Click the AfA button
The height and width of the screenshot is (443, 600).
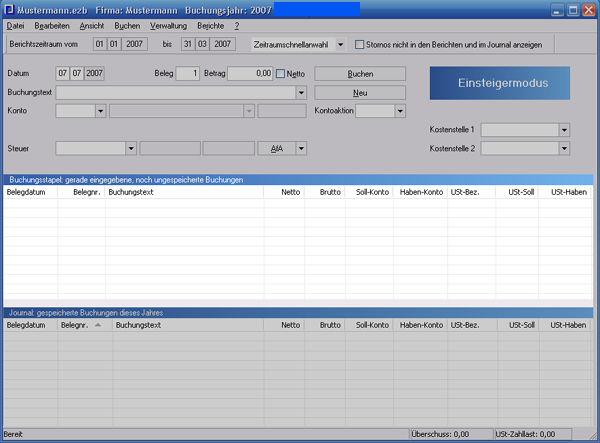point(277,148)
